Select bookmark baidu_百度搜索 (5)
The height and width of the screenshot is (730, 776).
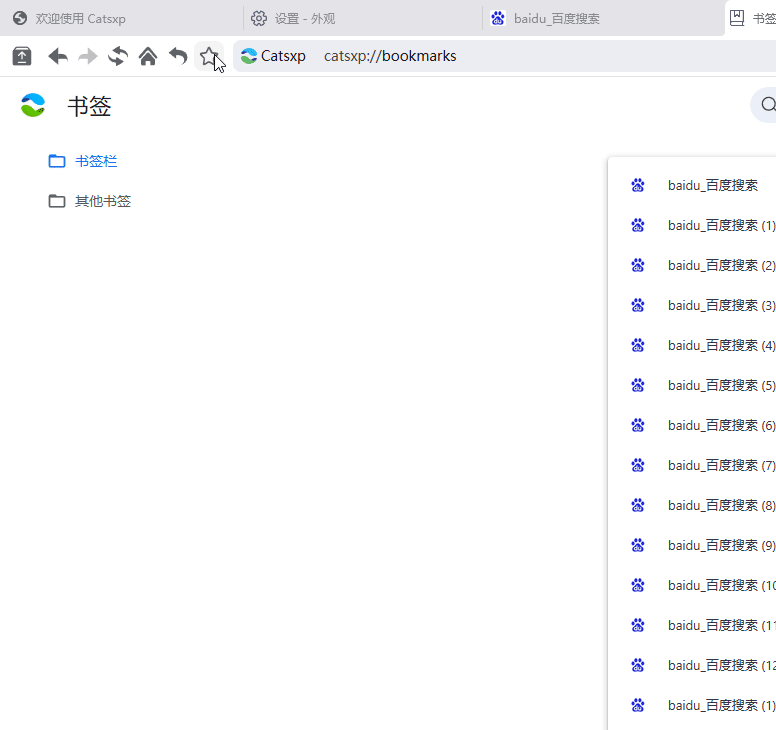692,385
